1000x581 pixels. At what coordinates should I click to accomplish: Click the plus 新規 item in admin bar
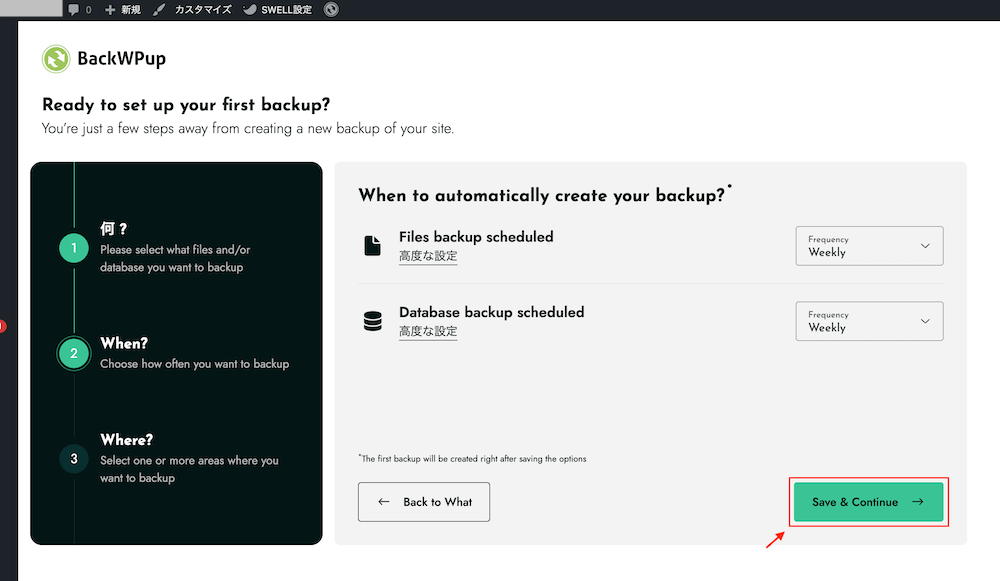click(122, 10)
